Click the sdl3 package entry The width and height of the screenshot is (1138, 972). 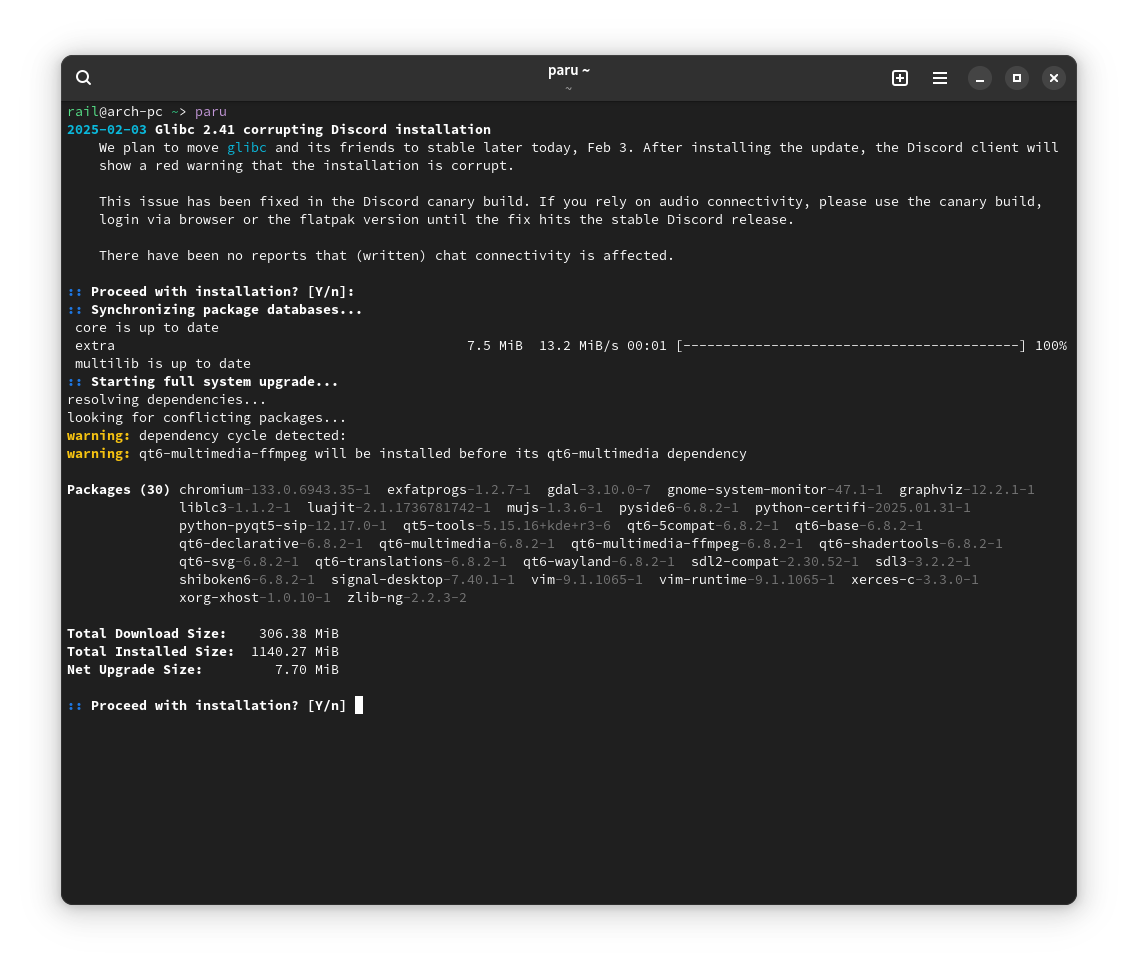coord(922,562)
